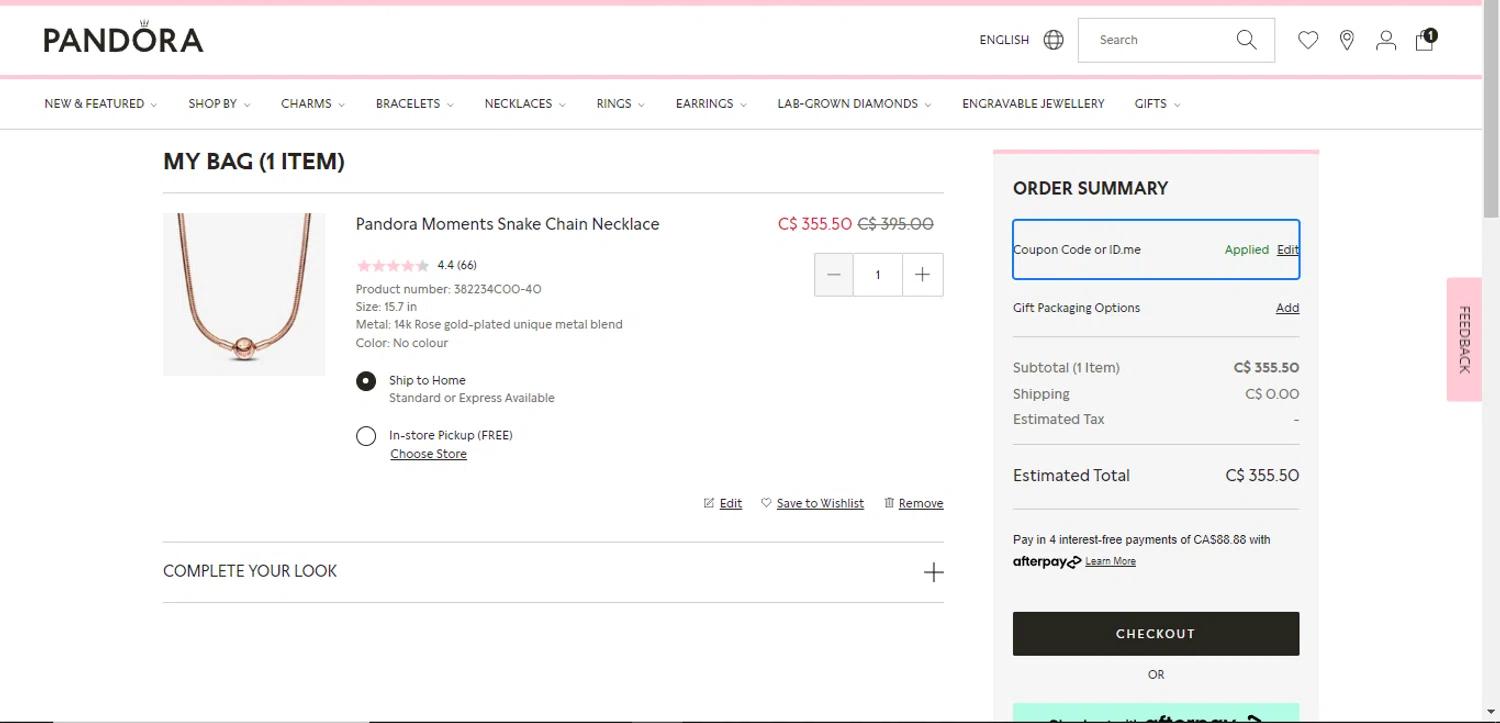Open Lab-Grown Diamonds menu
The width and height of the screenshot is (1500, 723).
[853, 104]
